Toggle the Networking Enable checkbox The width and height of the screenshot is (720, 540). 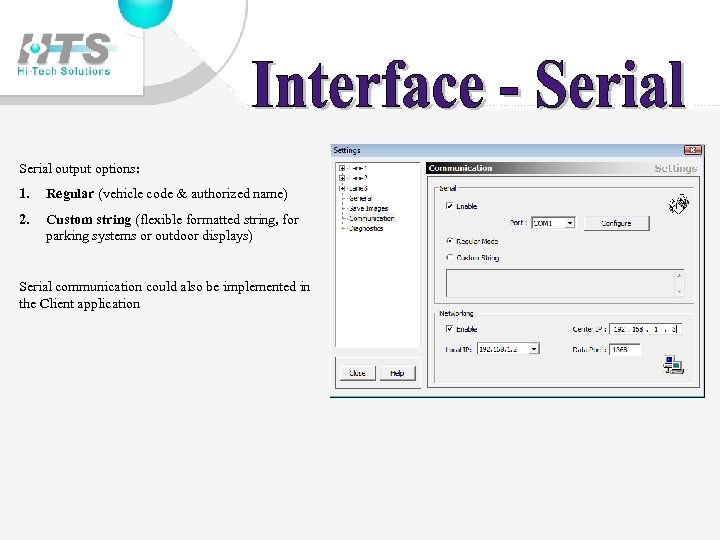pos(450,329)
